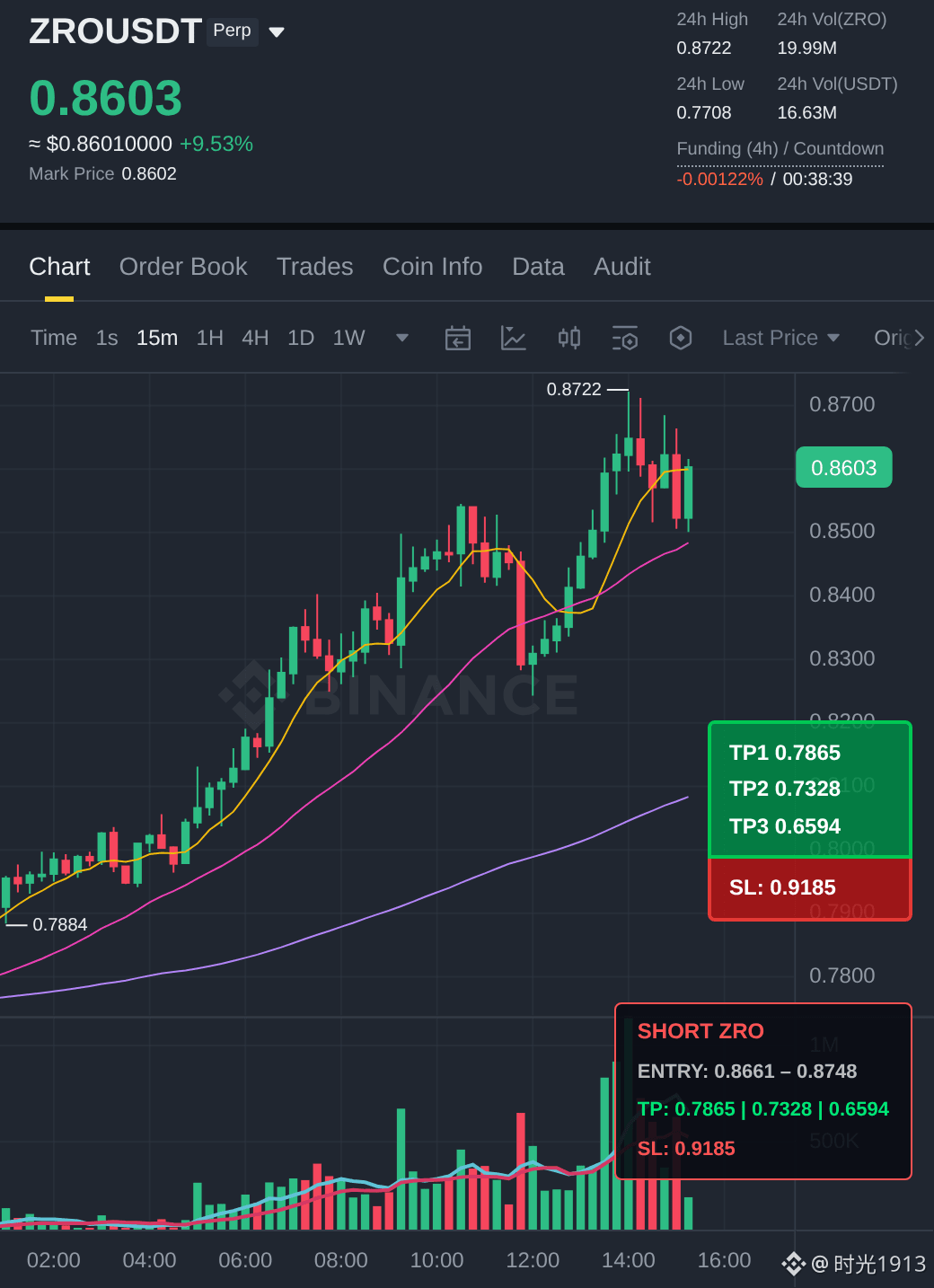This screenshot has height=1288, width=934.
Task: Select the 1s interval
Action: pyautogui.click(x=107, y=338)
